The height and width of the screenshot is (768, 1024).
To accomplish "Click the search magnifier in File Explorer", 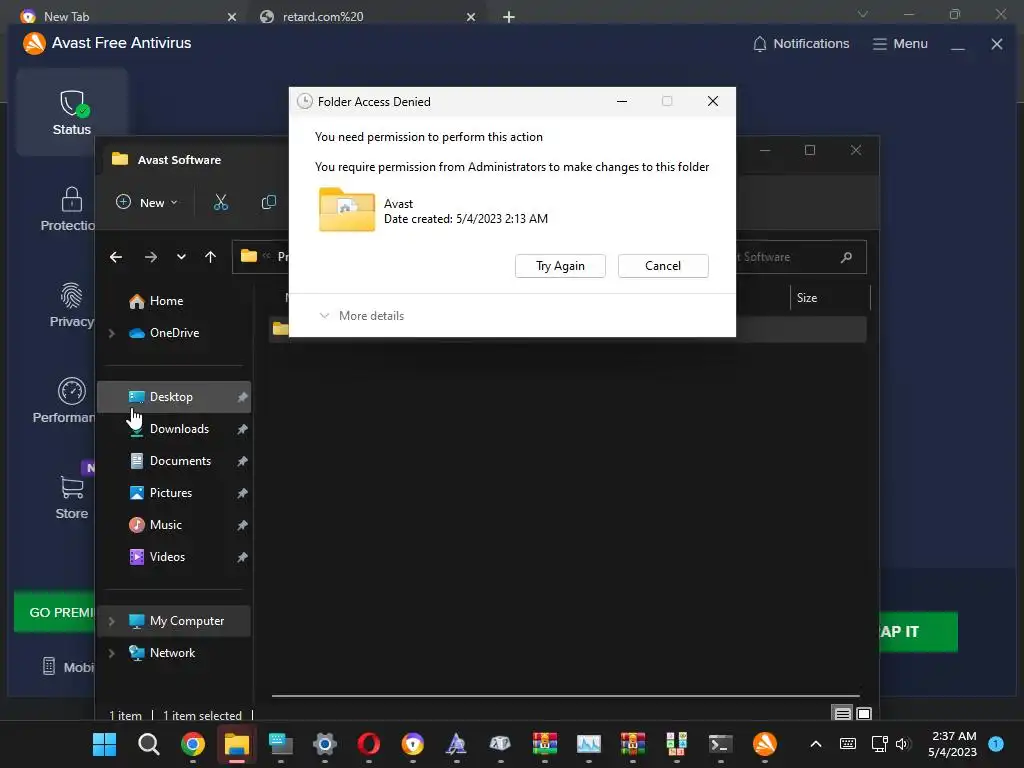I will 846,257.
